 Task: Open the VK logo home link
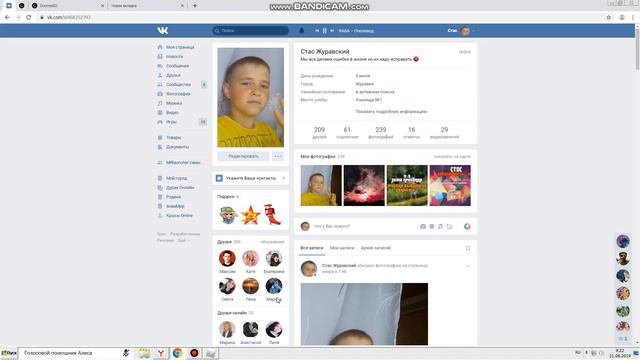click(162, 31)
